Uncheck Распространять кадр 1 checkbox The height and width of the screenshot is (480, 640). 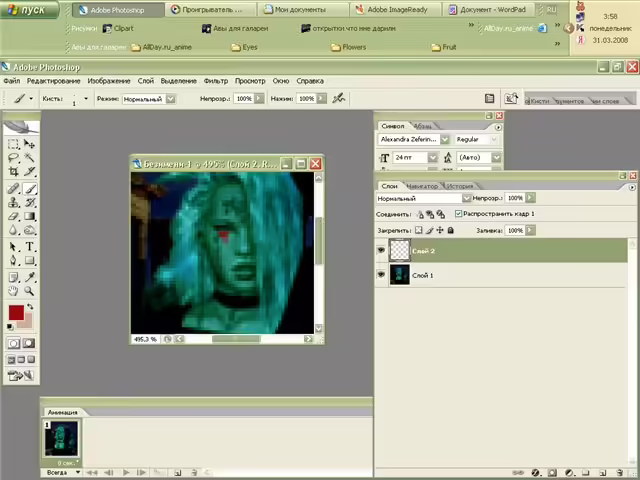[458, 213]
